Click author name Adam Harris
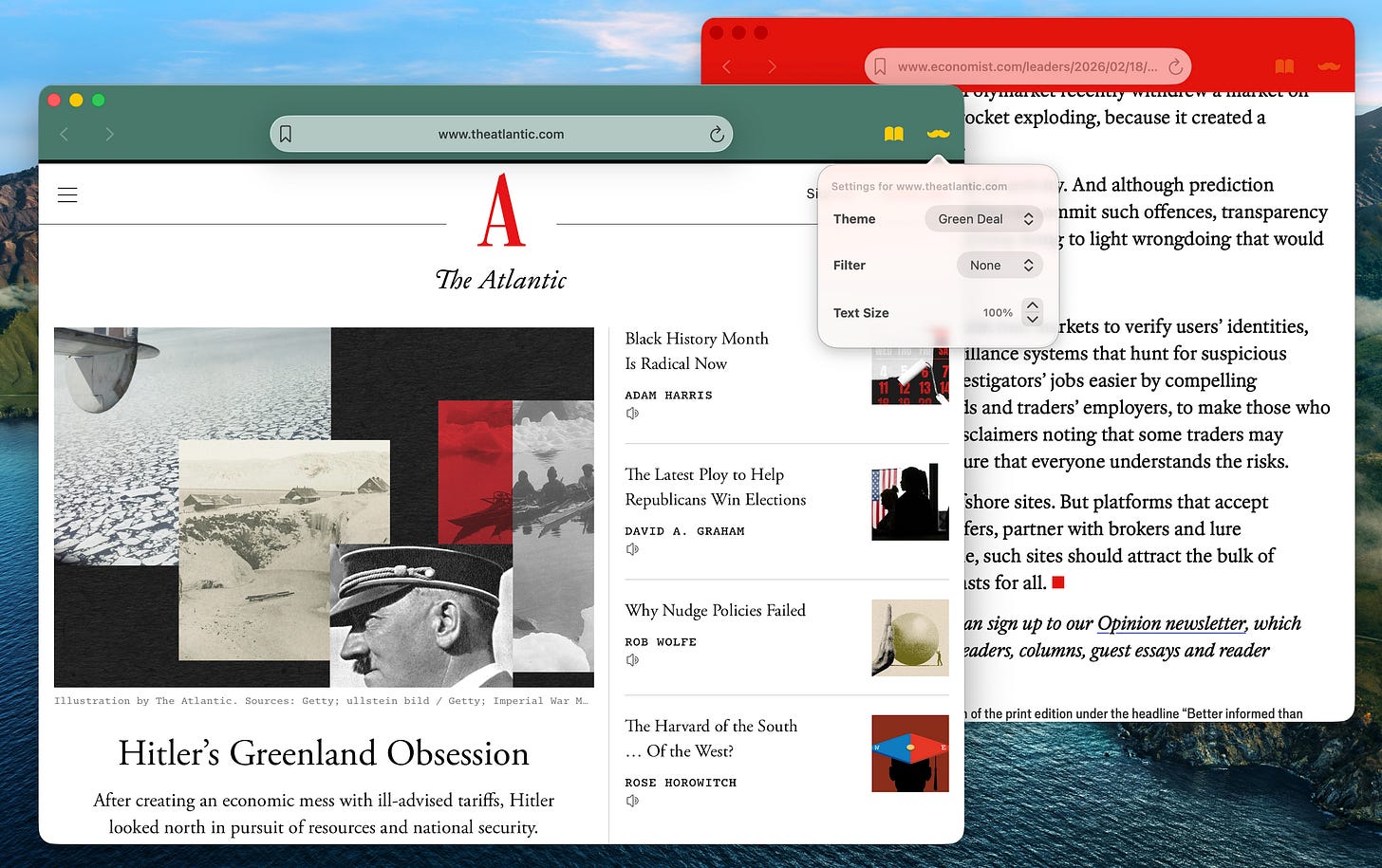1382x868 pixels. tap(668, 395)
